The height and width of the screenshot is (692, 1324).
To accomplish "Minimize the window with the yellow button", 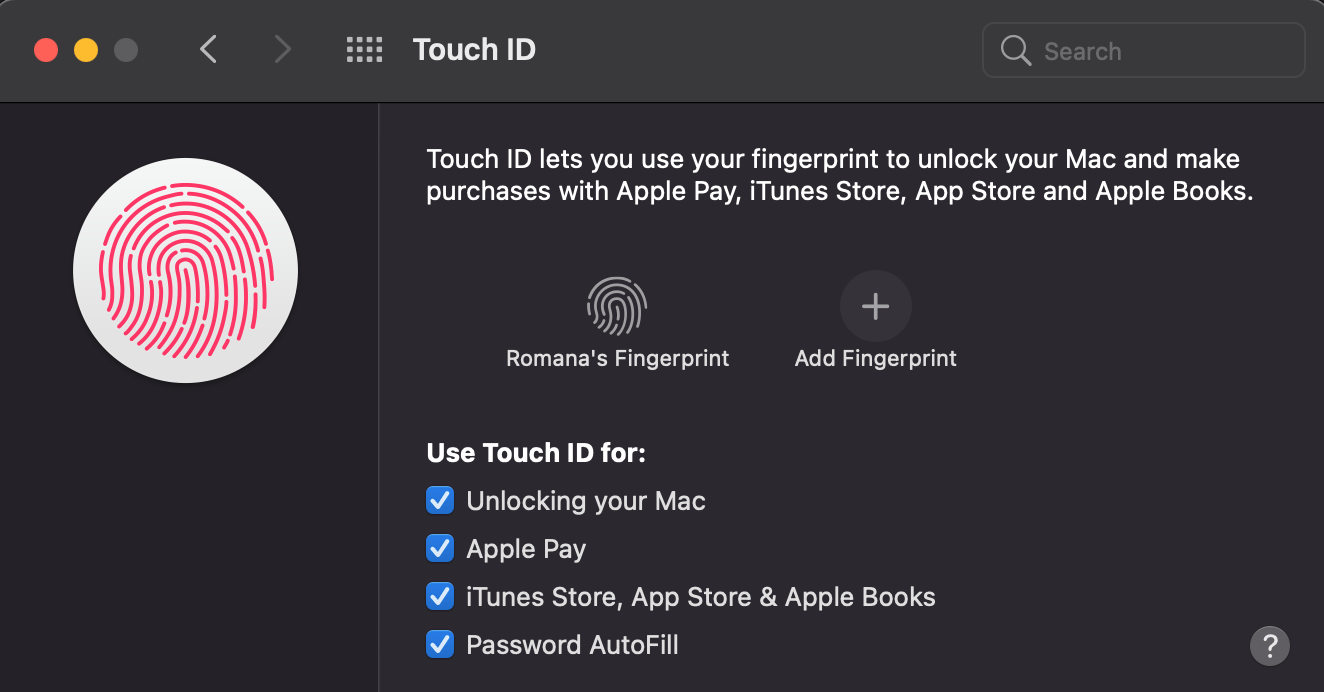I will (86, 50).
